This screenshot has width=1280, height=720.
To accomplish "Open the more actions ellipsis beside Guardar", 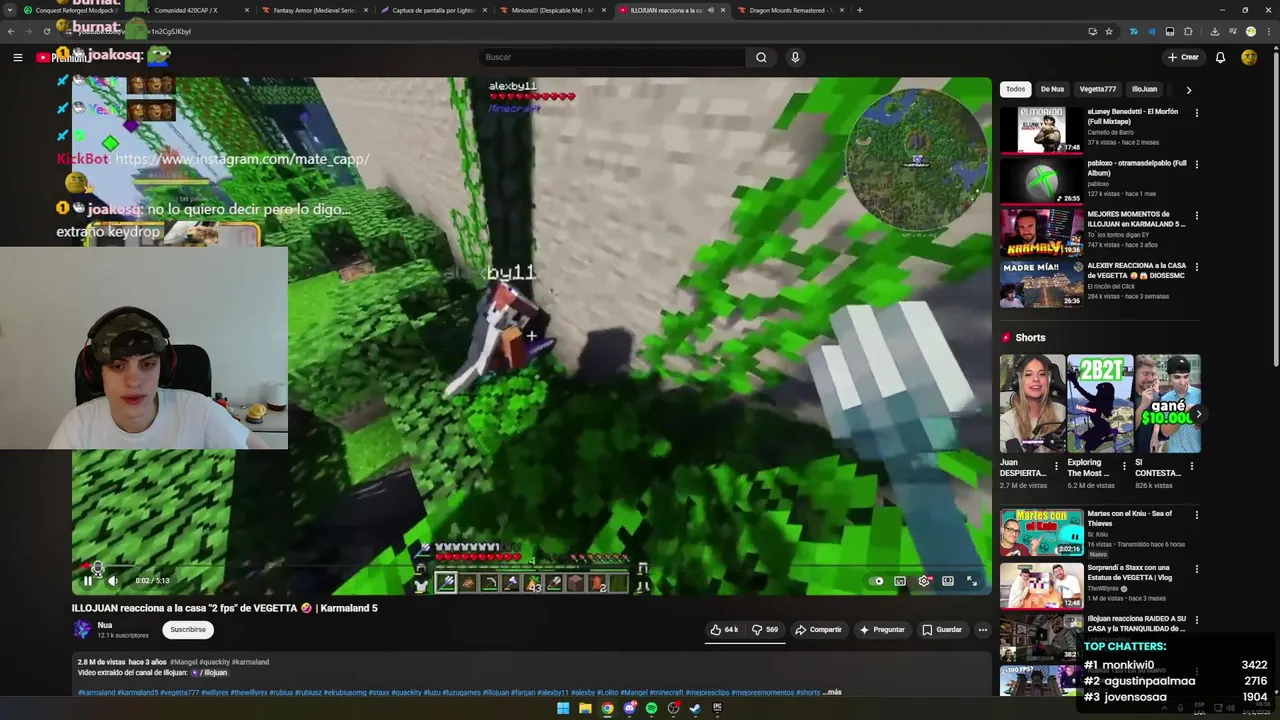I will 982,630.
